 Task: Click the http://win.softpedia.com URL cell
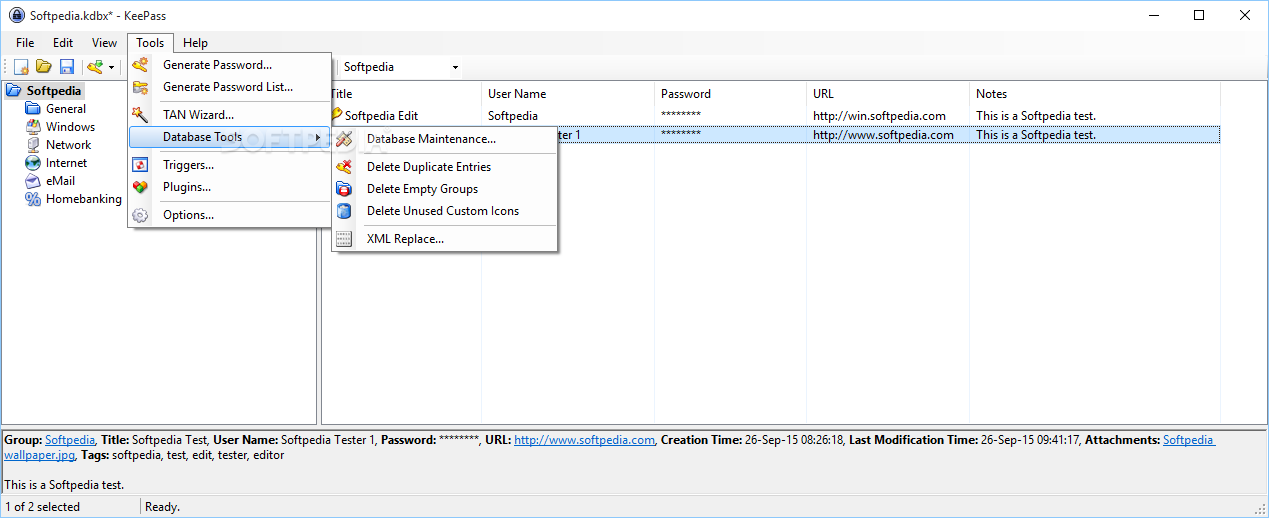pos(879,116)
